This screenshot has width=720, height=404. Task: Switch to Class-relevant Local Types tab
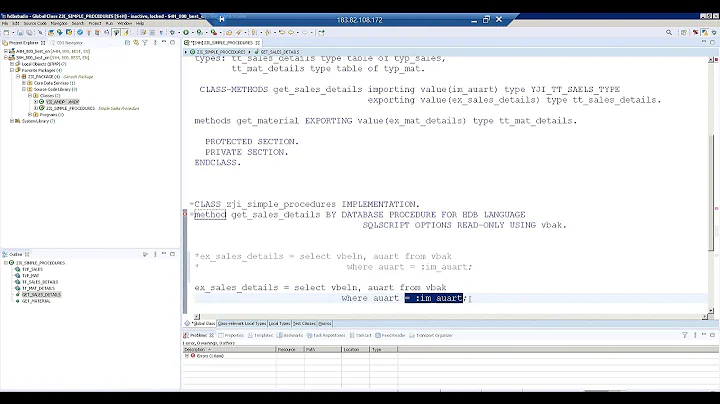tap(242, 324)
